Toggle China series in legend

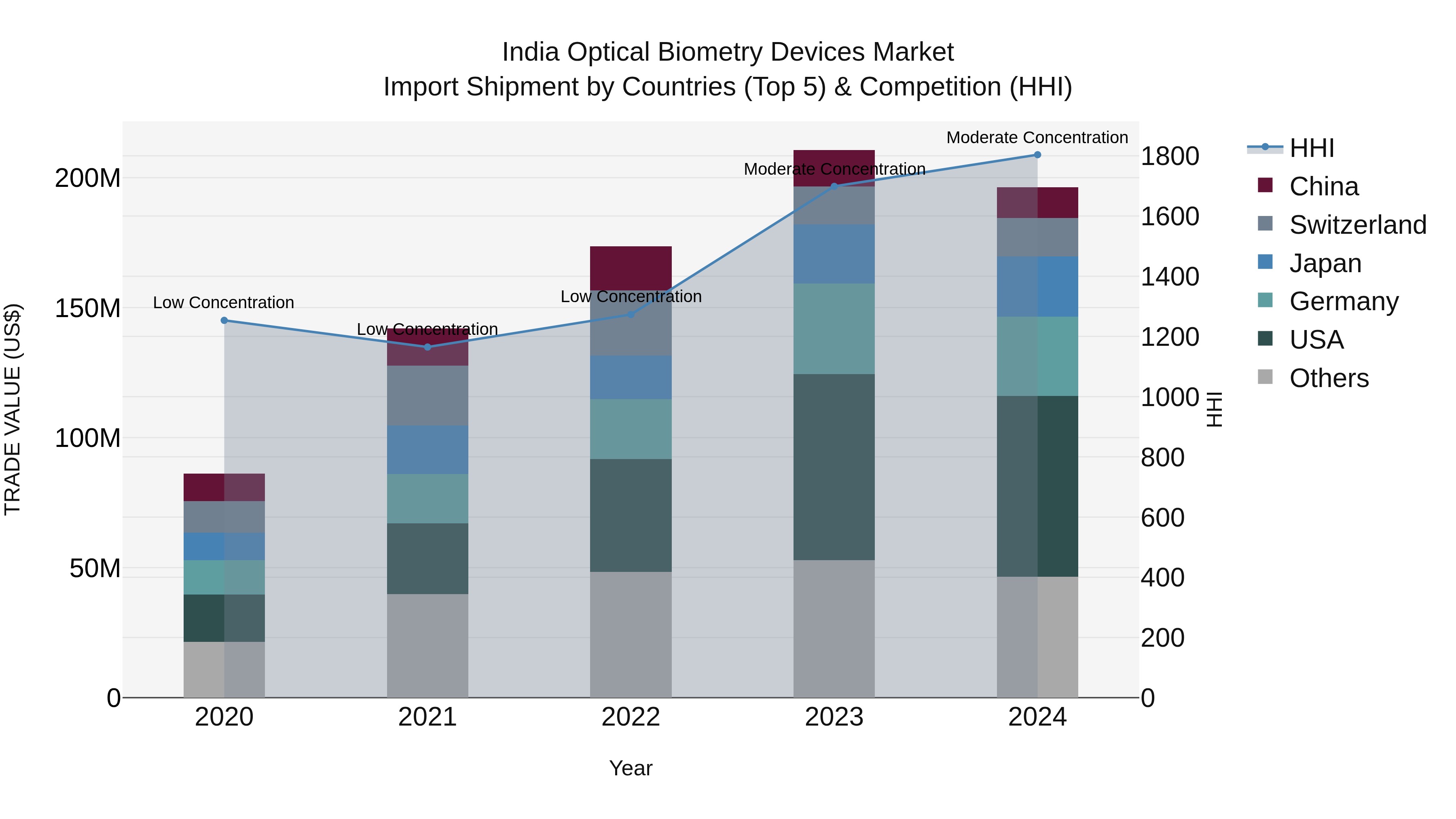(1308, 186)
